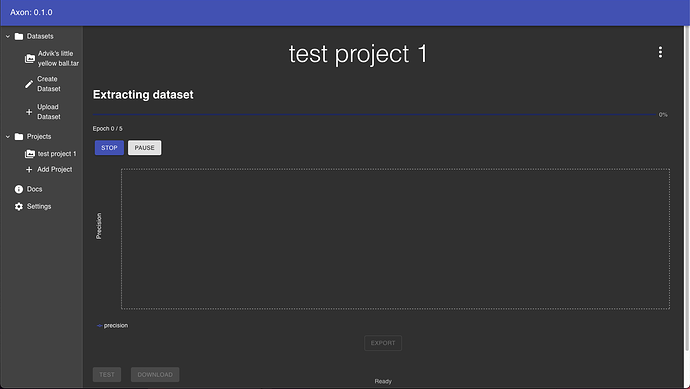Stop the training with the STOP button
The width and height of the screenshot is (690, 389).
(109, 148)
